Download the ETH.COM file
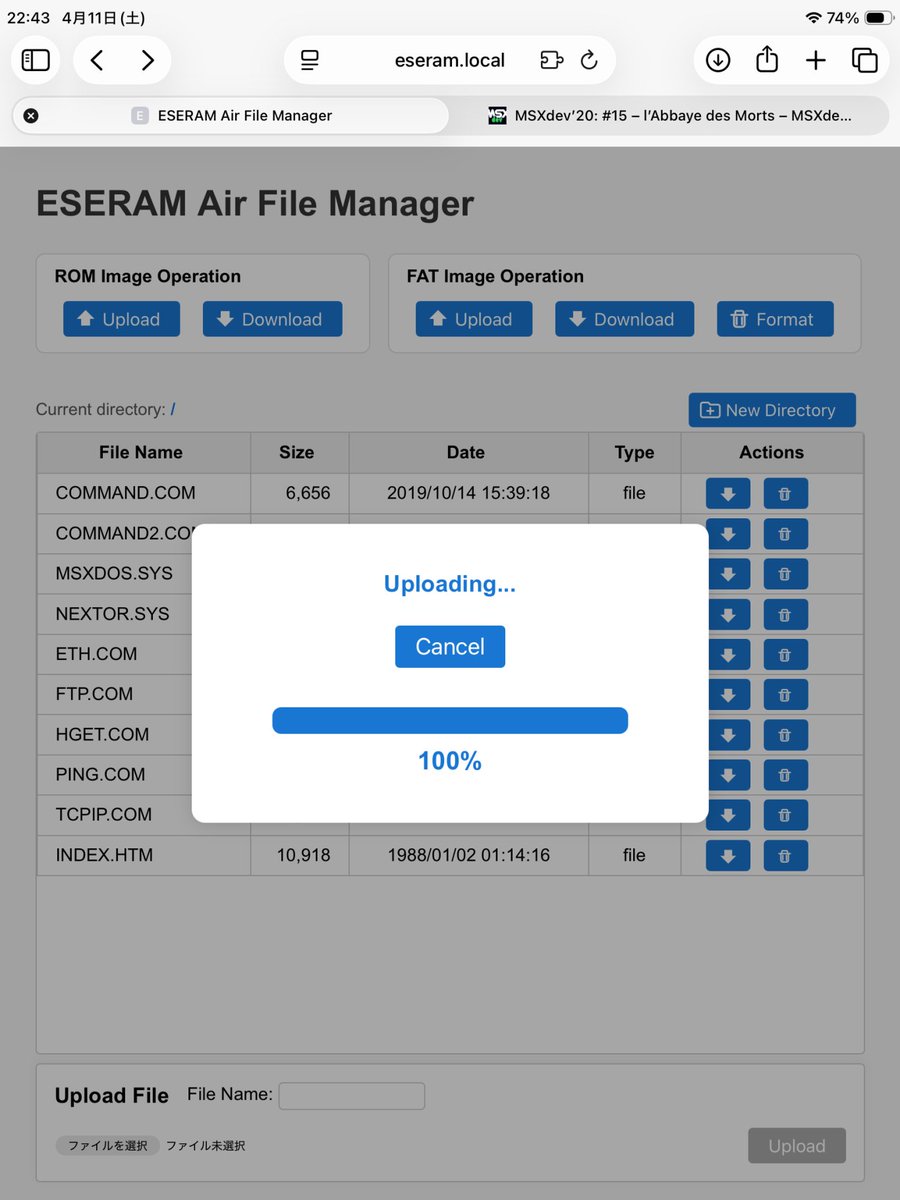This screenshot has height=1200, width=900. (728, 654)
